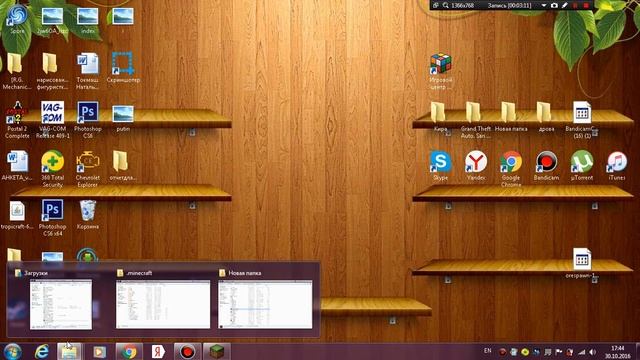The width and height of the screenshot is (640, 360).
Task: Stop the Bandicam recording
Action: click(x=586, y=5)
